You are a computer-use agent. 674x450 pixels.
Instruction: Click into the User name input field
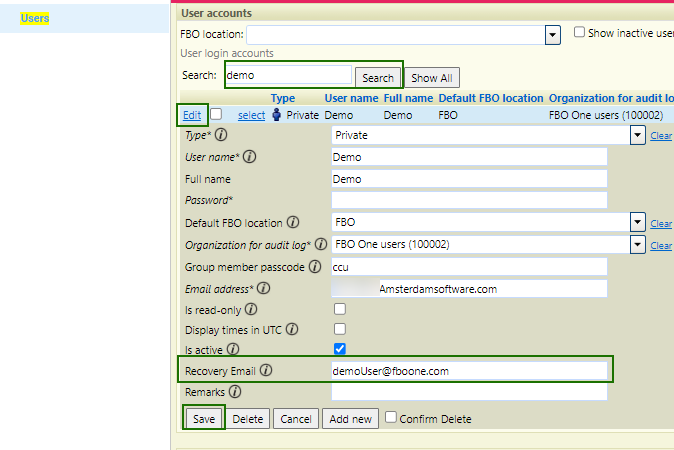pos(469,157)
